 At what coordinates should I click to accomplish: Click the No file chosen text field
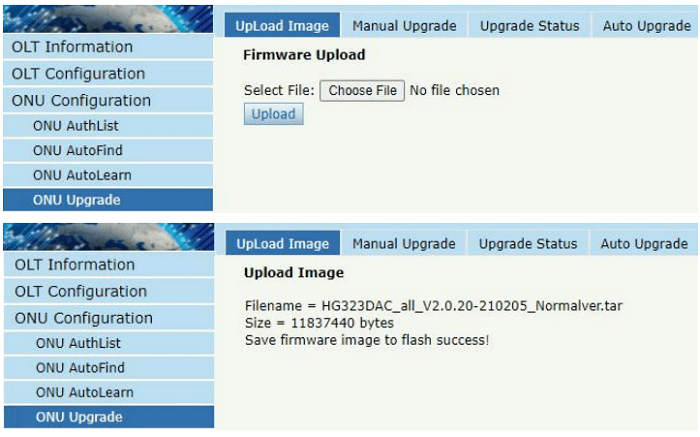[x=455, y=90]
